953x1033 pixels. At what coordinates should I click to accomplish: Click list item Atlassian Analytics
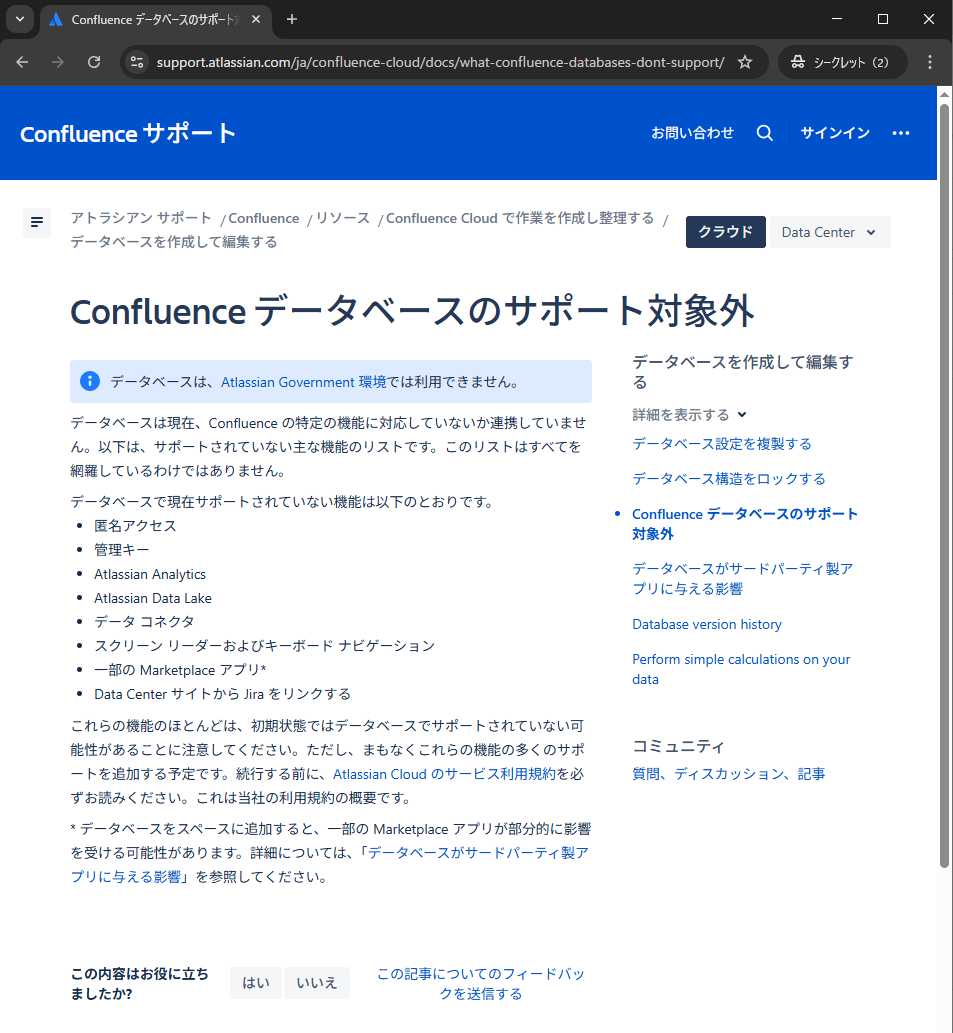coord(150,574)
